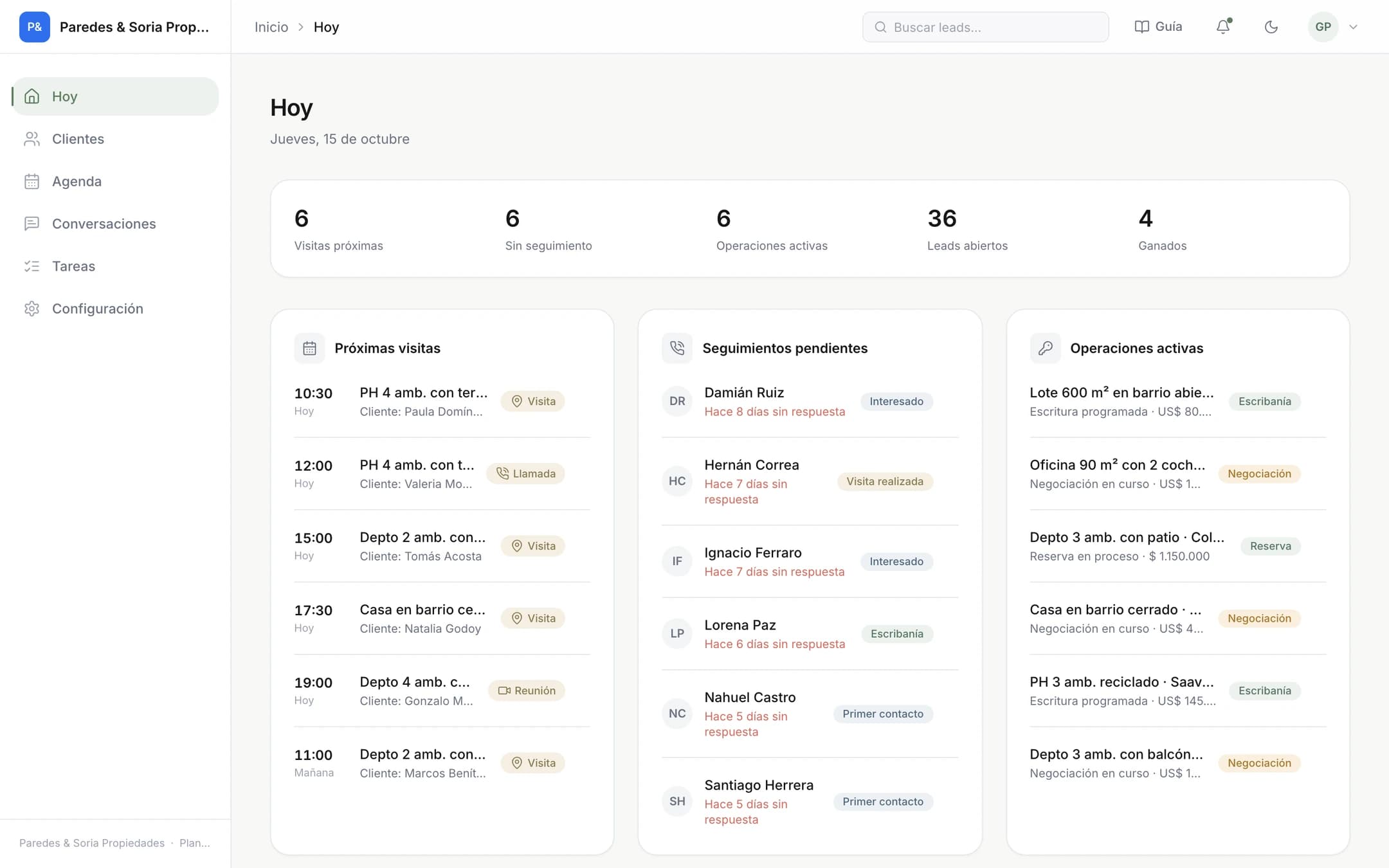Click the 4 Ganados stat
1389x868 pixels.
click(1163, 229)
